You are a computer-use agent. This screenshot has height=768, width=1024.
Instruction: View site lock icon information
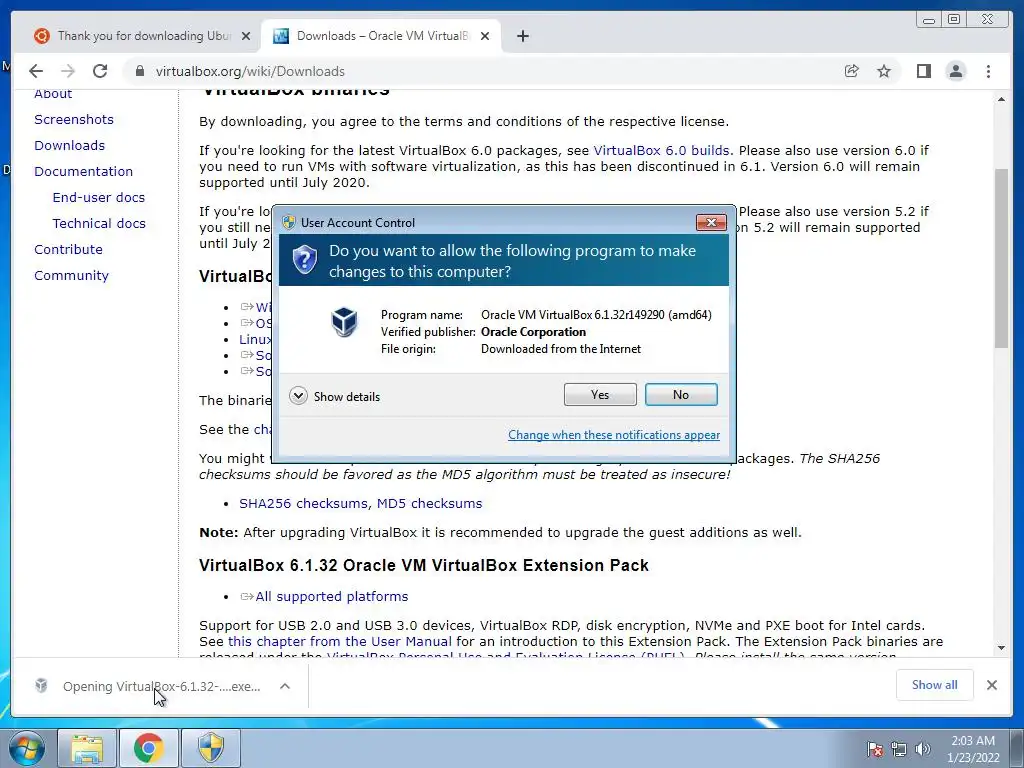(139, 71)
